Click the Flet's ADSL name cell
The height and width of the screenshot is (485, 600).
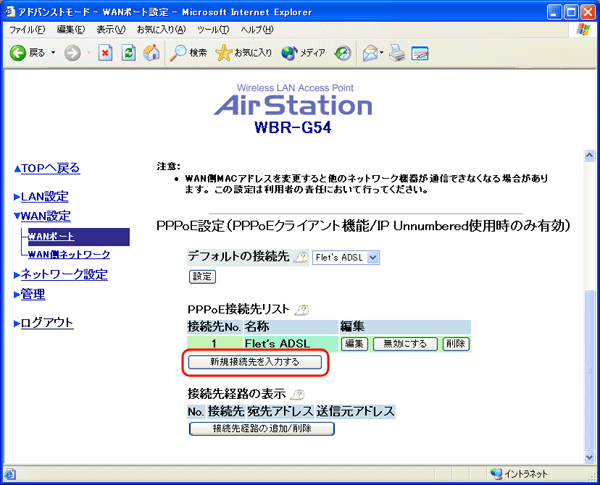(x=291, y=344)
